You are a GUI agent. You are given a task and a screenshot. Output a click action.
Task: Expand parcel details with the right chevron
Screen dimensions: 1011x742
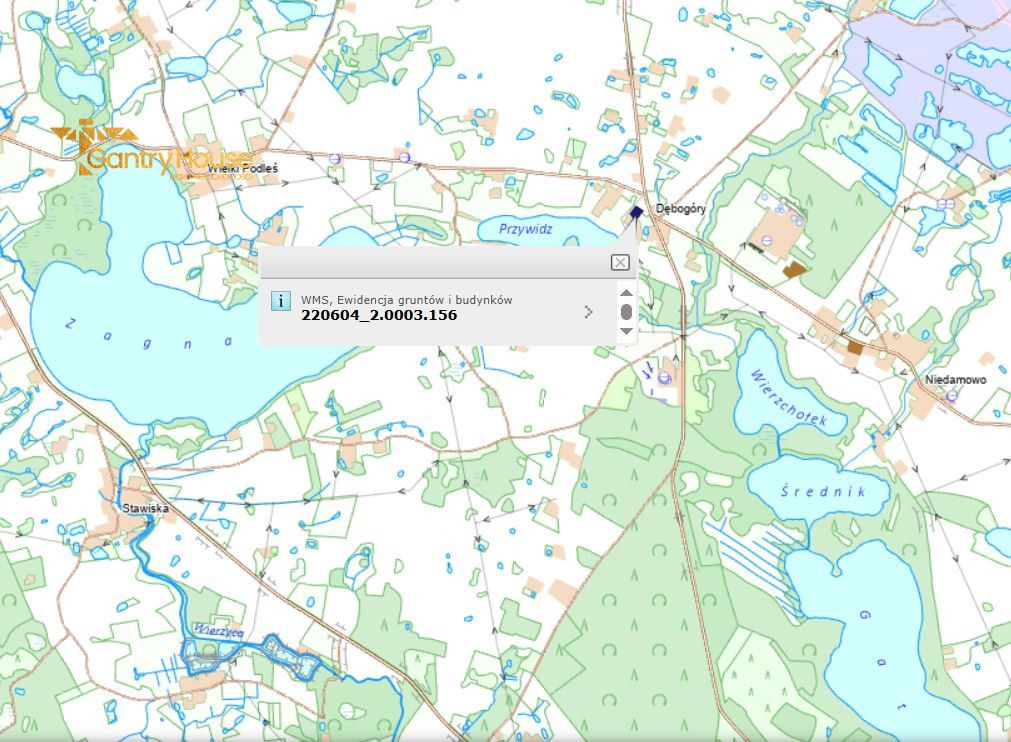tap(587, 312)
